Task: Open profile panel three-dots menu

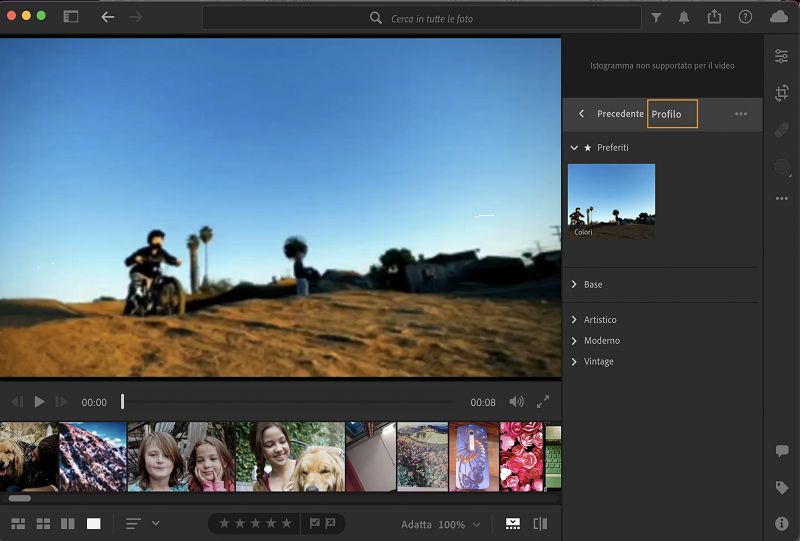Action: [x=741, y=114]
